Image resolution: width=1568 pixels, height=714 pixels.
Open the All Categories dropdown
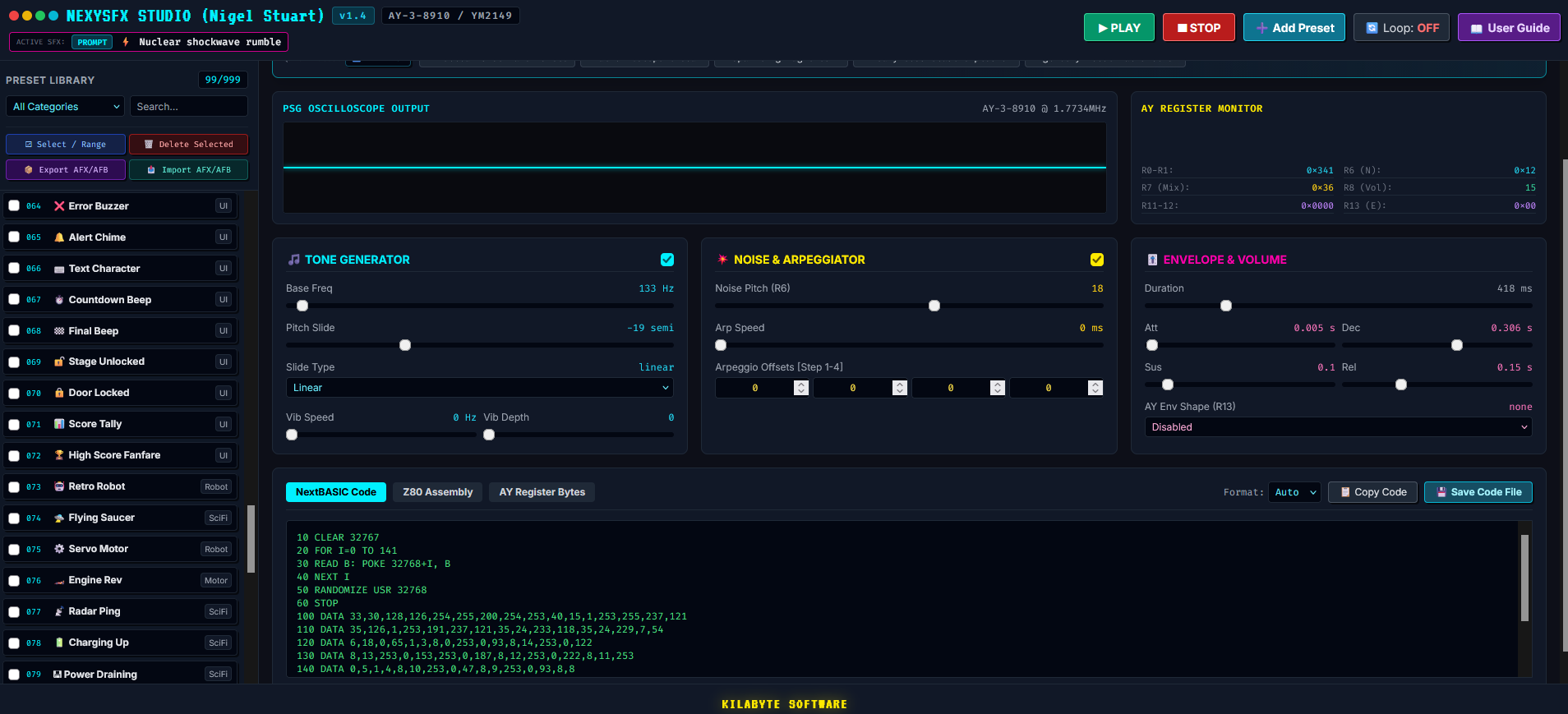click(x=67, y=107)
